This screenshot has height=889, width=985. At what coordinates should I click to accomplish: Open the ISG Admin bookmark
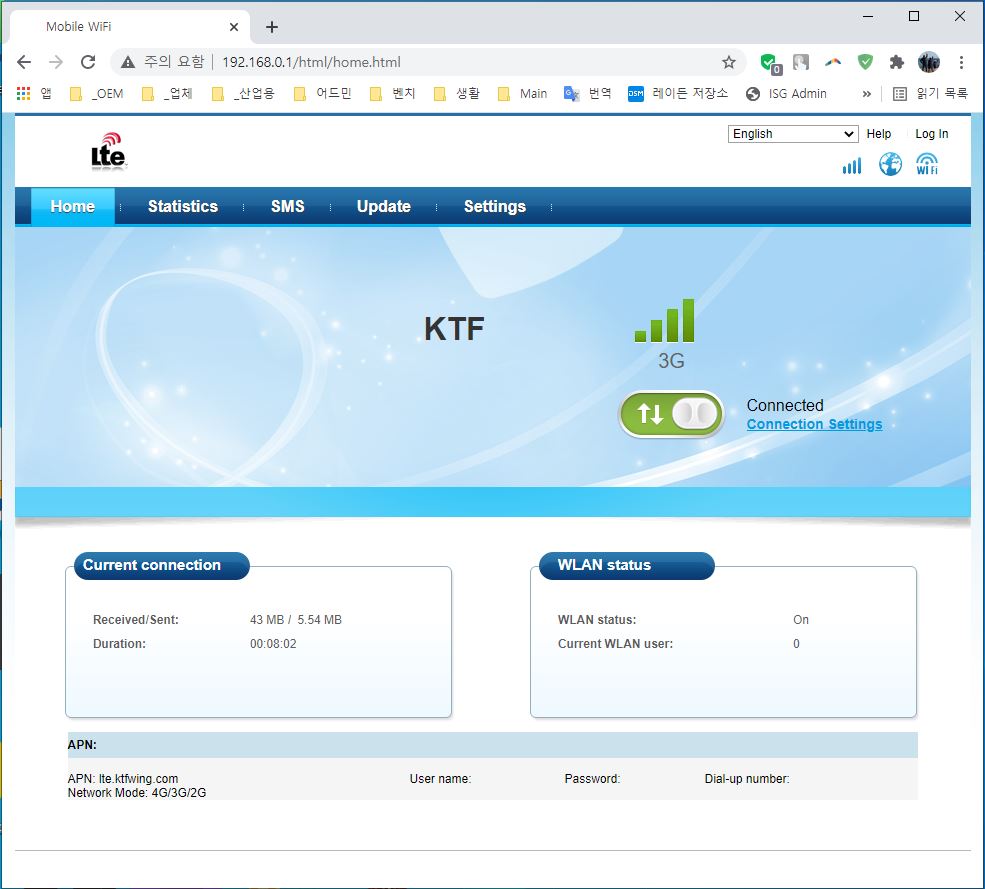[x=786, y=94]
